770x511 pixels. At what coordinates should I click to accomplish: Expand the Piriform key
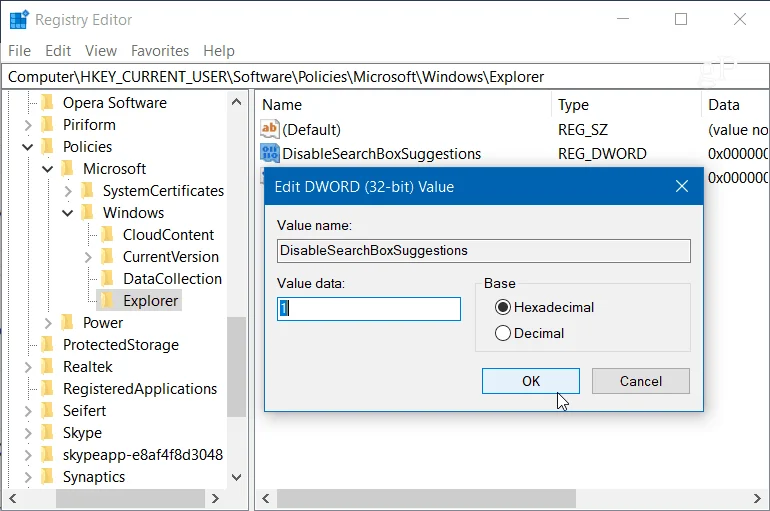pyautogui.click(x=28, y=125)
